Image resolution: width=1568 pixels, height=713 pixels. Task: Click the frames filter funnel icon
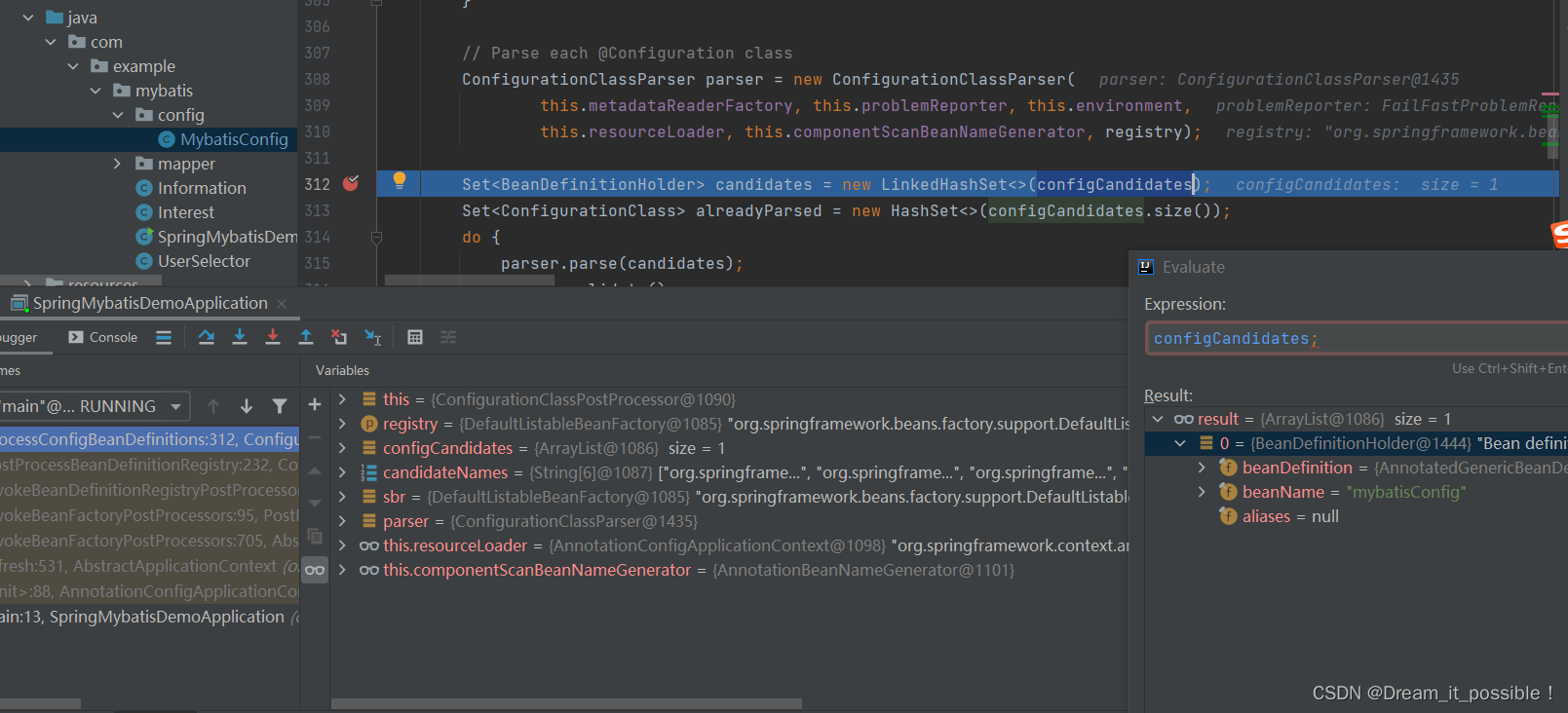point(280,406)
